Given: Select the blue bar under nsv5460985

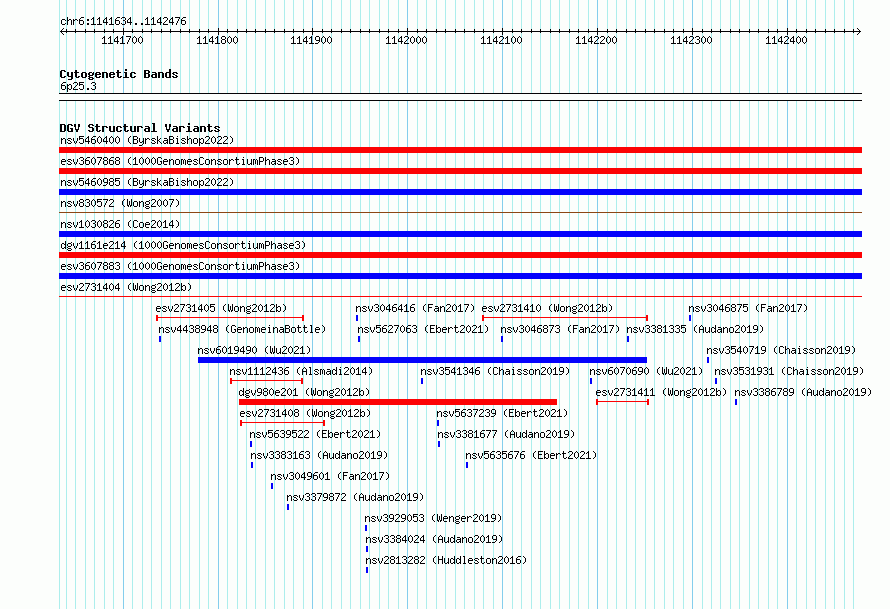Looking at the screenshot, I should (x=460, y=192).
